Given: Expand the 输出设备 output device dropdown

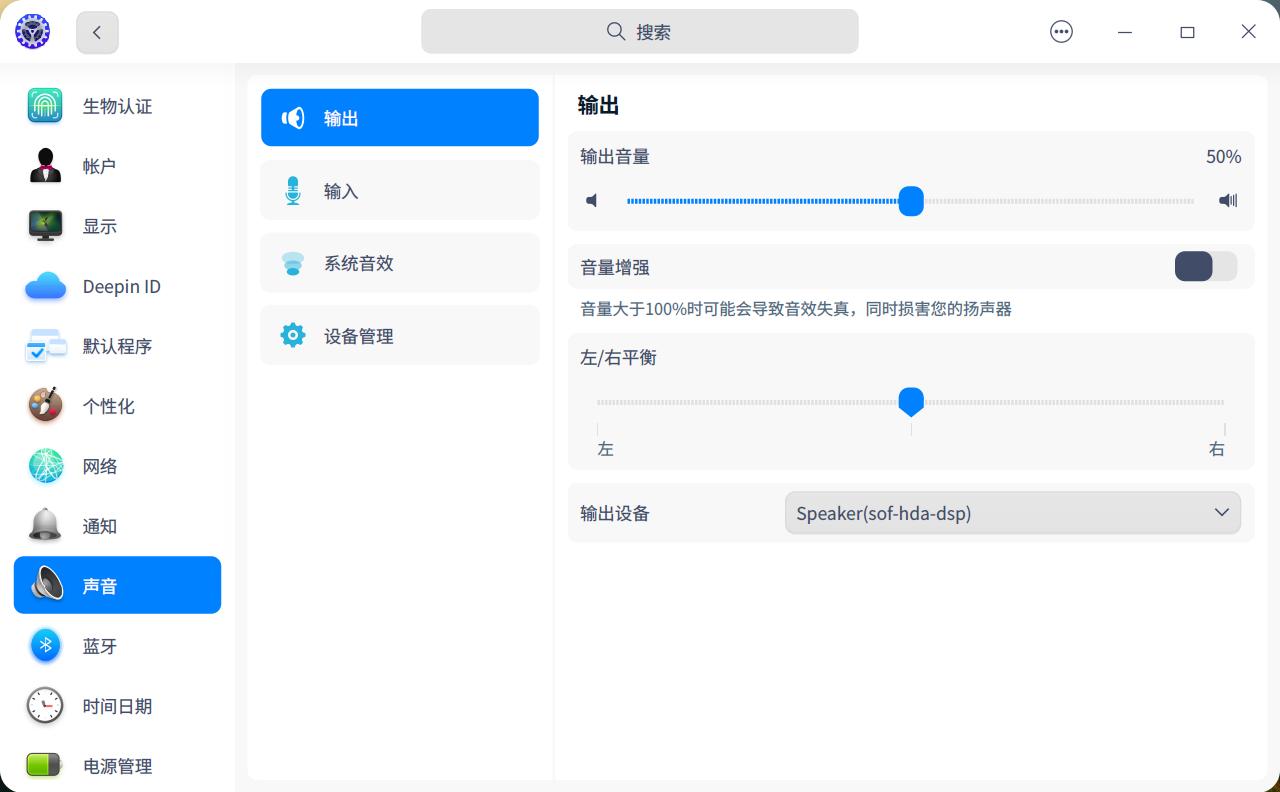Looking at the screenshot, I should [1220, 512].
